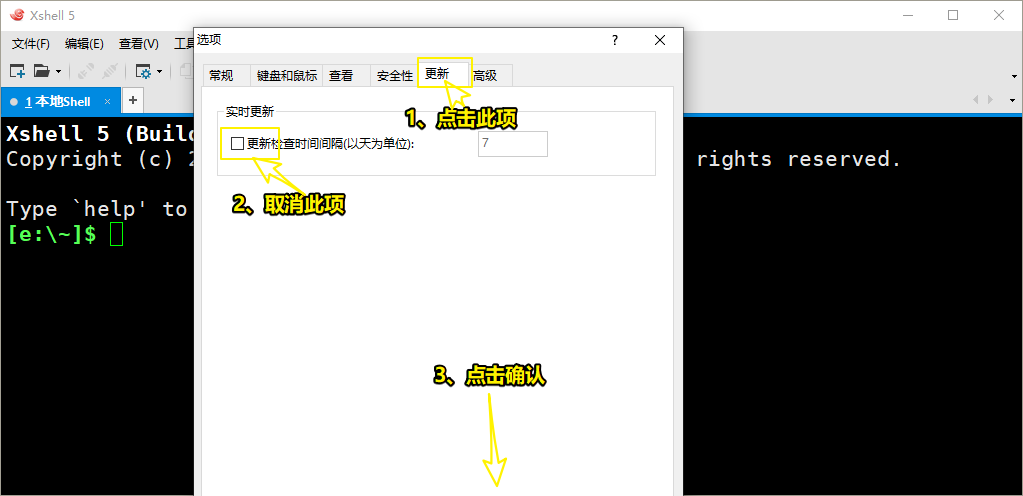This screenshot has width=1023, height=496.
Task: Click the Open folder toolbar icon
Action: tap(42, 70)
